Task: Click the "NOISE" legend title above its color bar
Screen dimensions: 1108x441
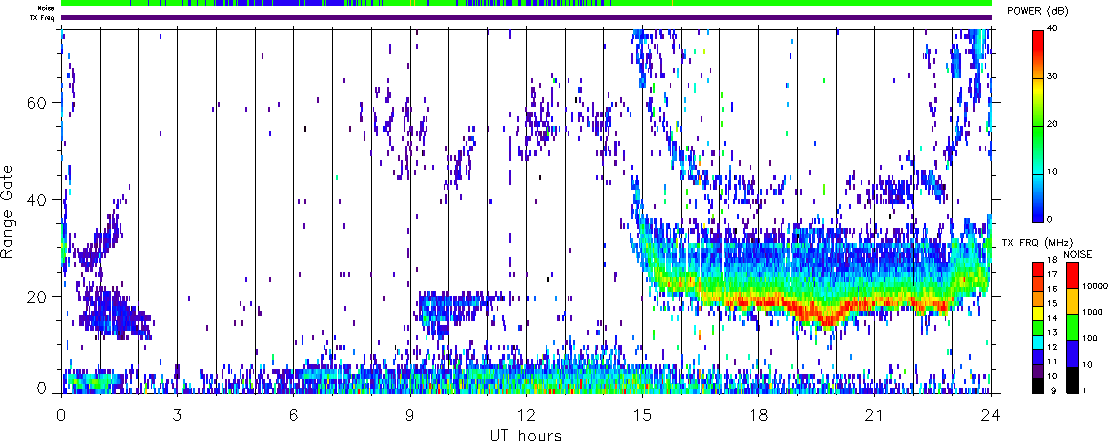Action: click(x=1078, y=253)
